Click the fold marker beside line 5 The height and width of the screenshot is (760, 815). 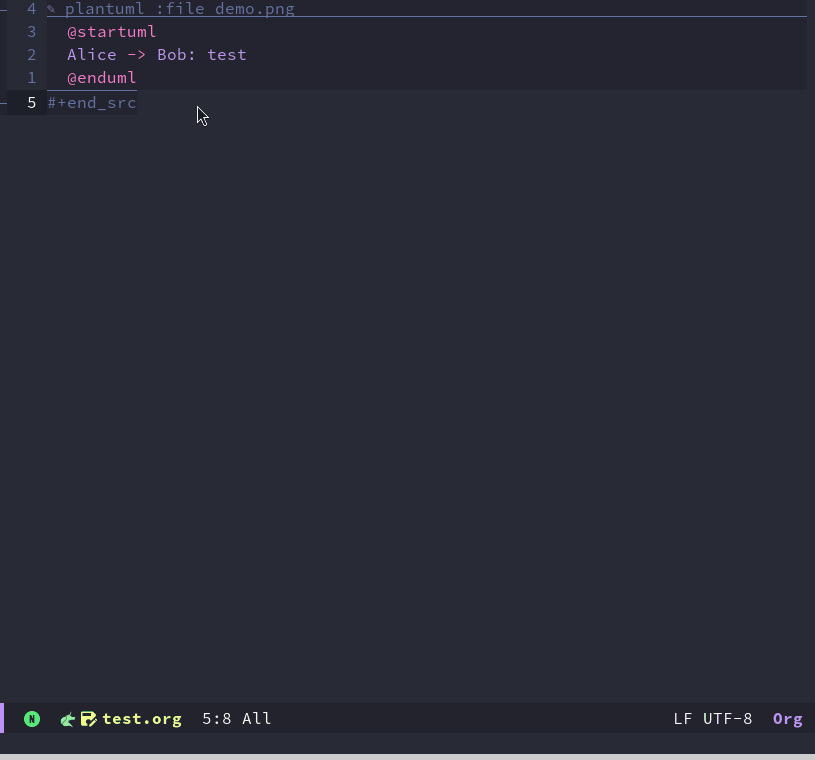point(4,102)
